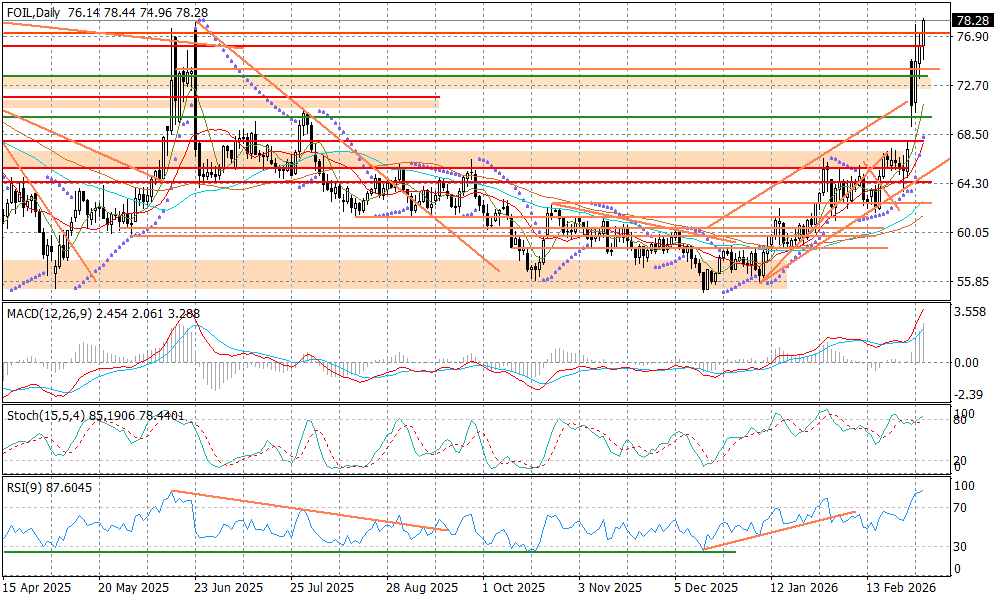Select the green horizontal line in RSI panel
This screenshot has height=600, width=1000.
300,551
